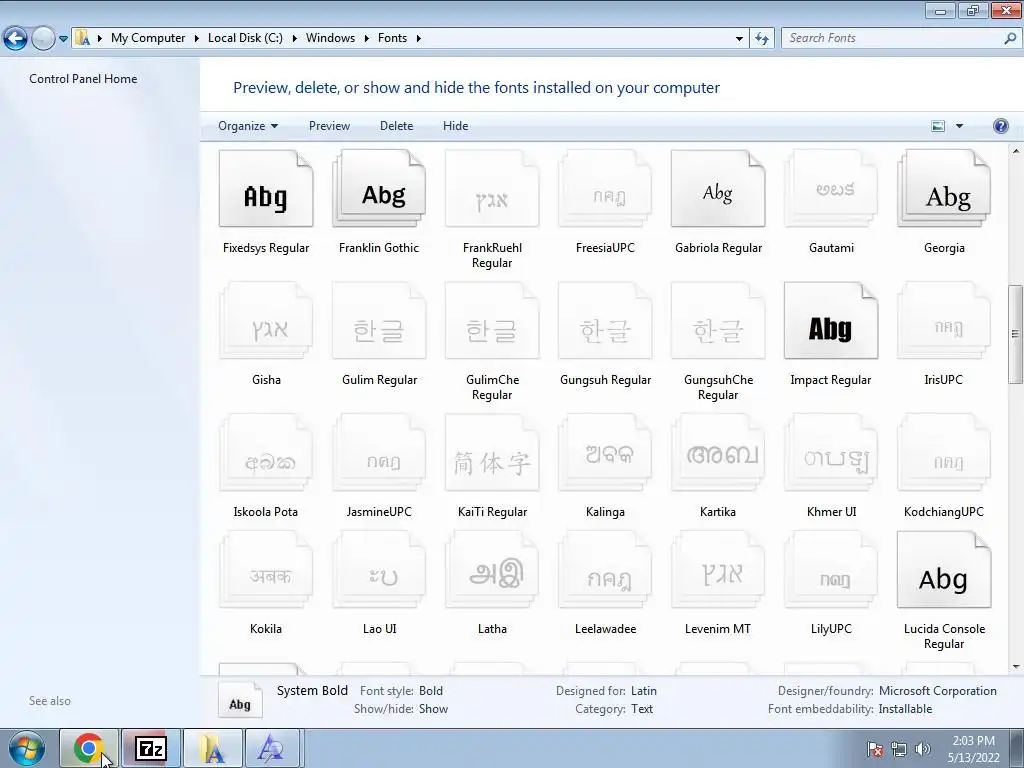Select the Gisha font icon
1024x768 pixels.
coord(266,321)
